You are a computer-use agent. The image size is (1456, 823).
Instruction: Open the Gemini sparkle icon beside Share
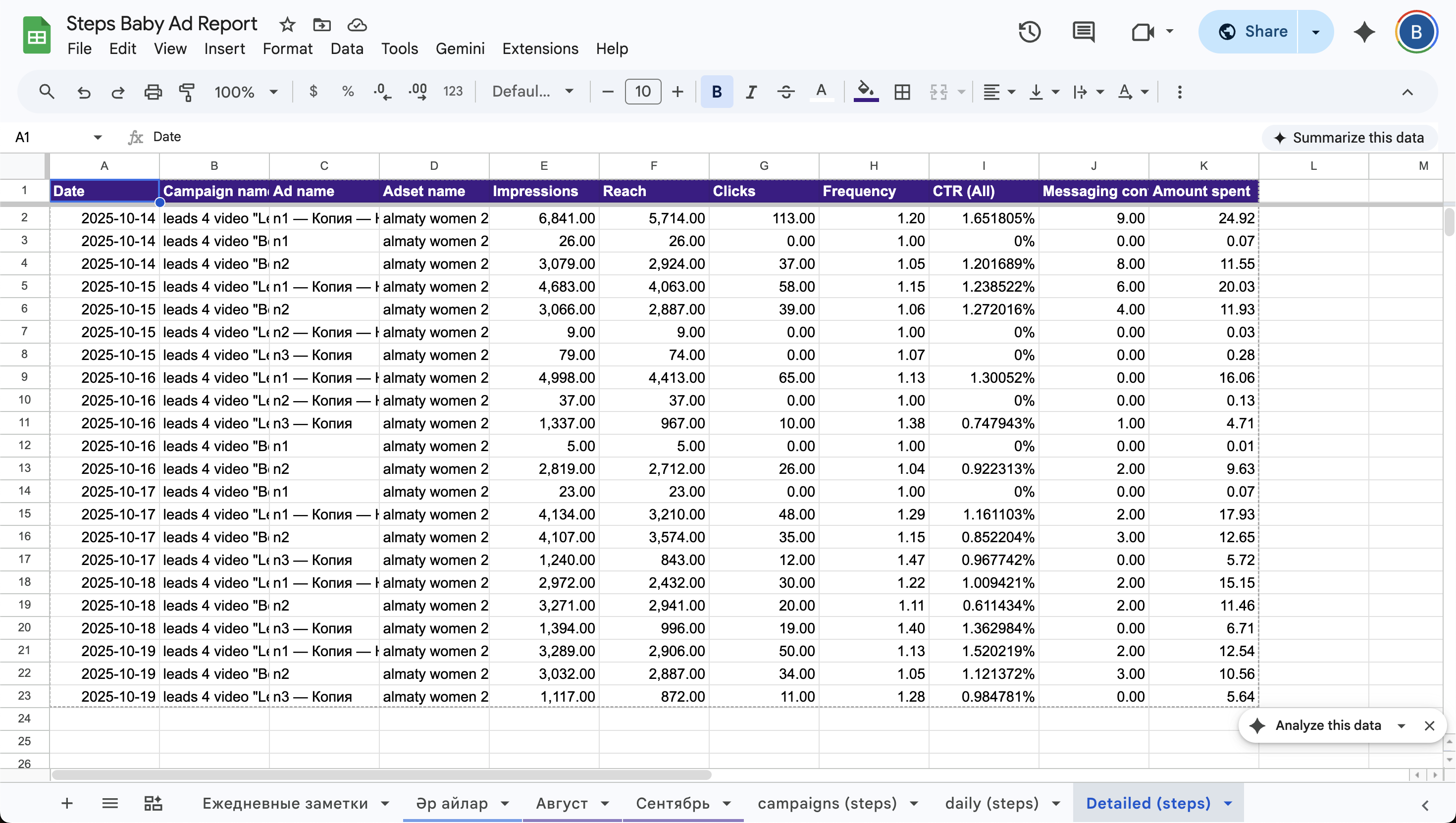pyautogui.click(x=1364, y=32)
